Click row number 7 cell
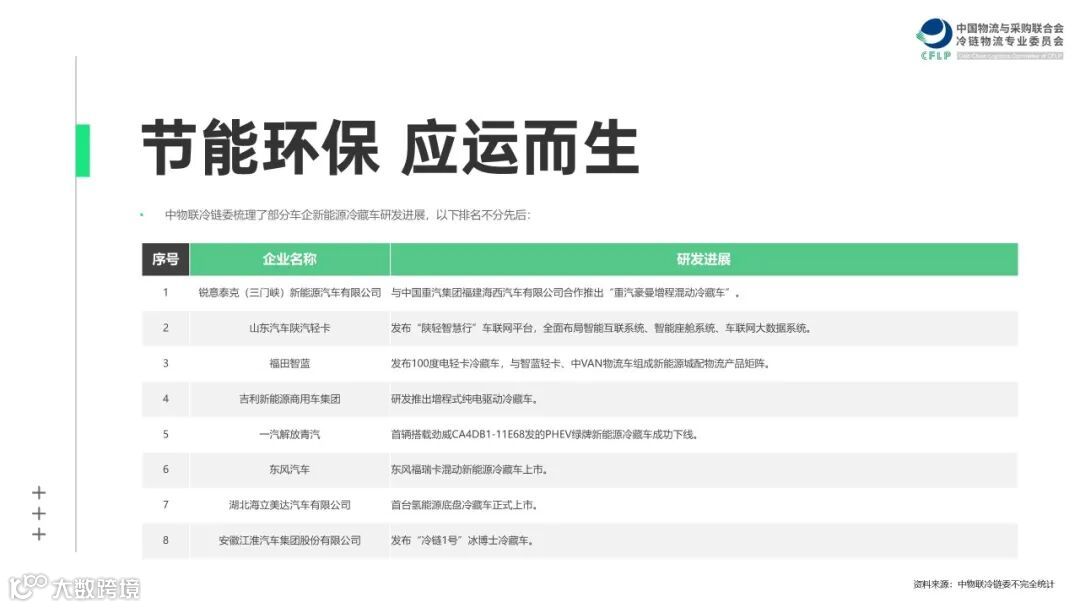The image size is (1080, 608). pyautogui.click(x=165, y=505)
